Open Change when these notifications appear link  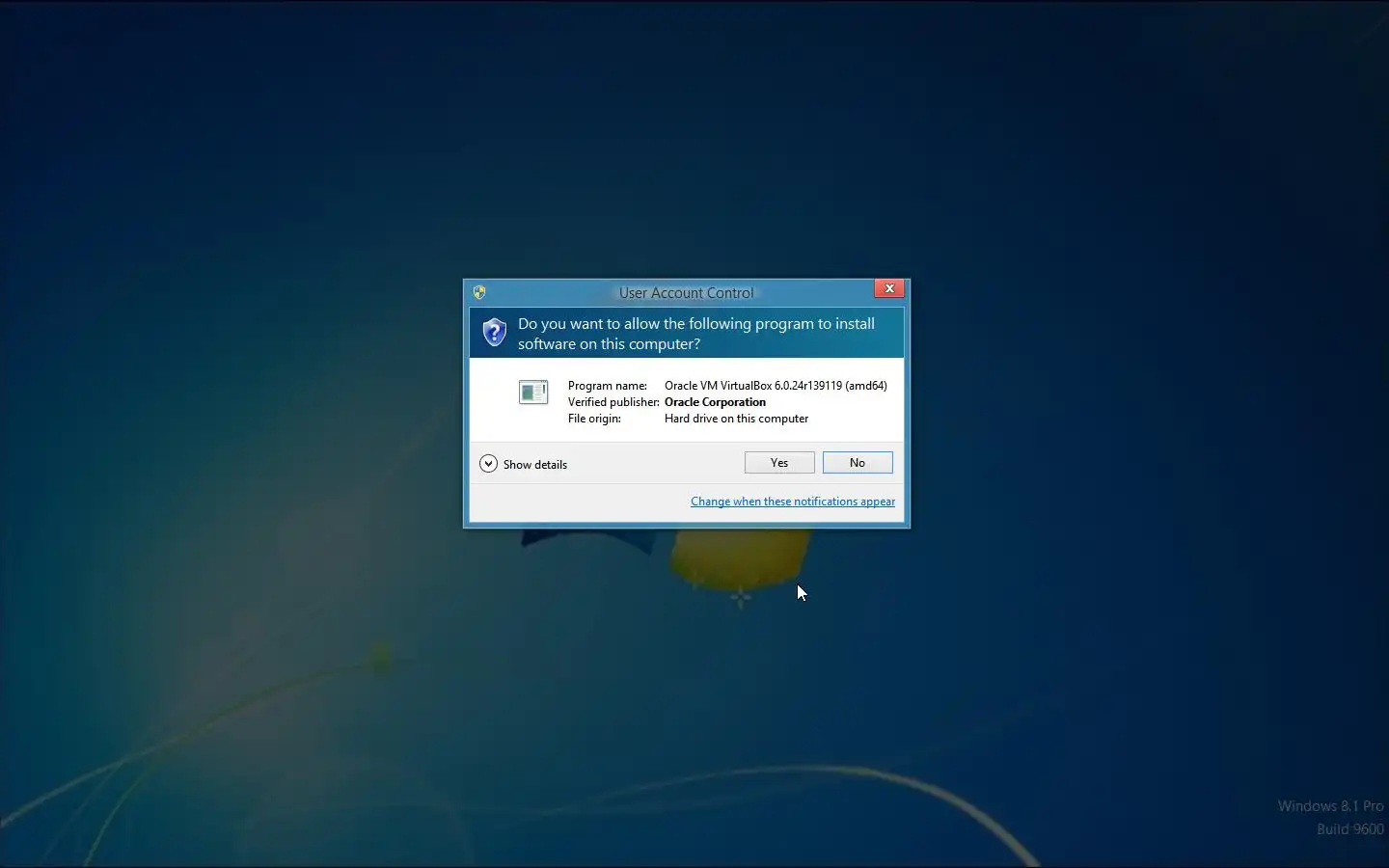tap(793, 502)
